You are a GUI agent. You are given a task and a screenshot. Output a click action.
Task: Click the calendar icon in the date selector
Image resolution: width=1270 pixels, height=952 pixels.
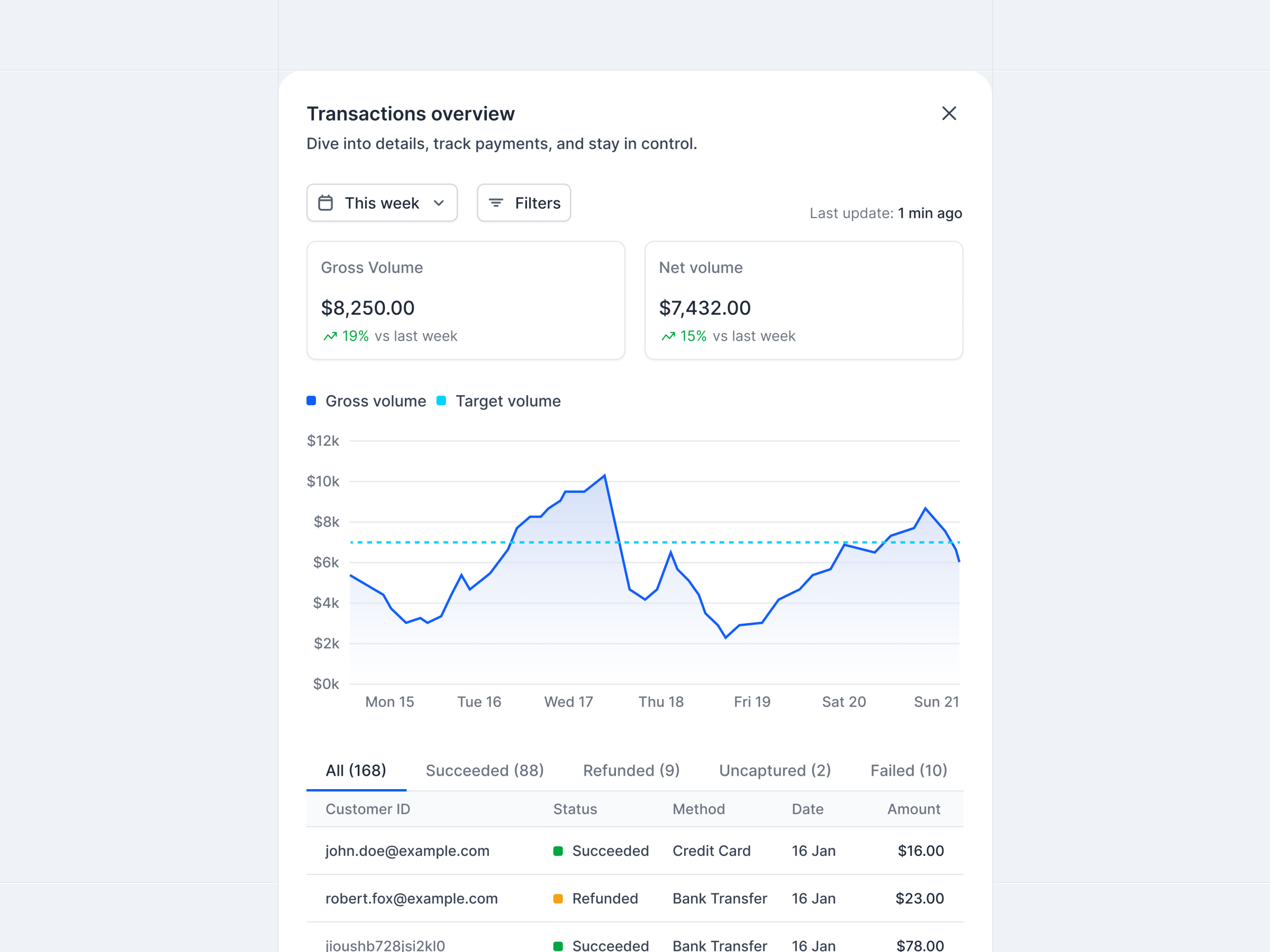point(326,203)
